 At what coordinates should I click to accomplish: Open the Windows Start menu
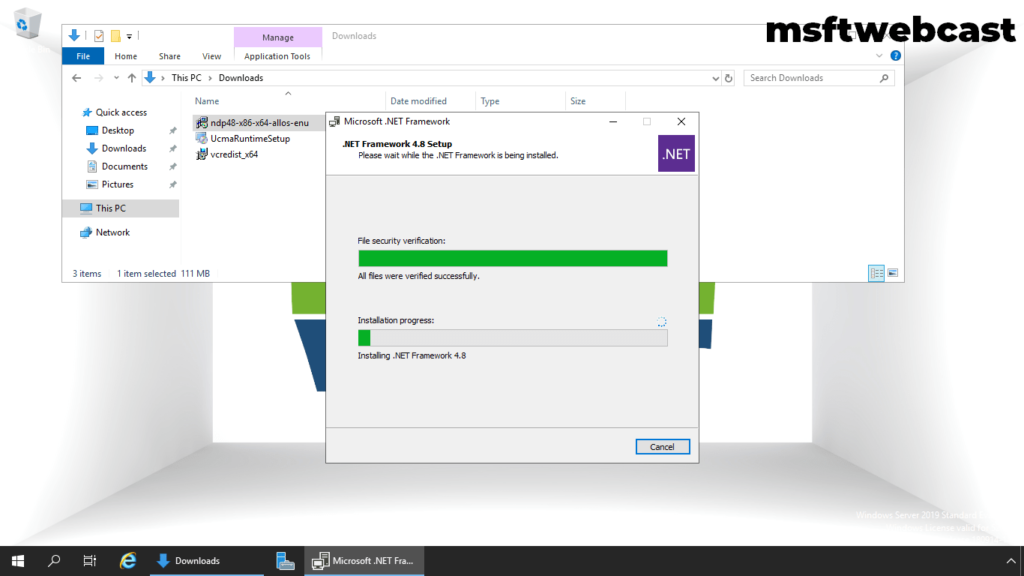(18, 561)
